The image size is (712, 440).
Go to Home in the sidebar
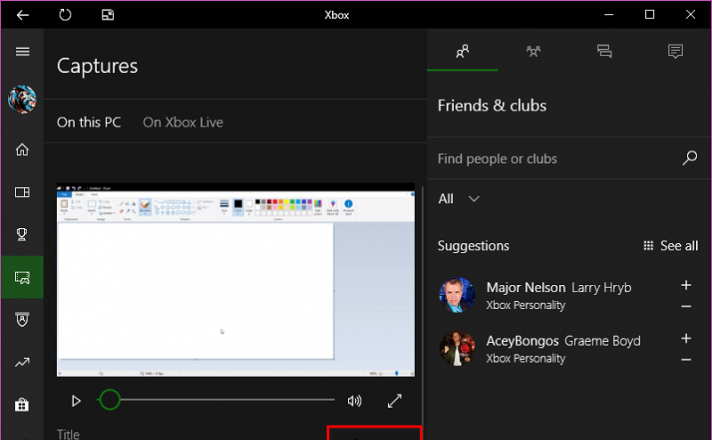point(22,149)
